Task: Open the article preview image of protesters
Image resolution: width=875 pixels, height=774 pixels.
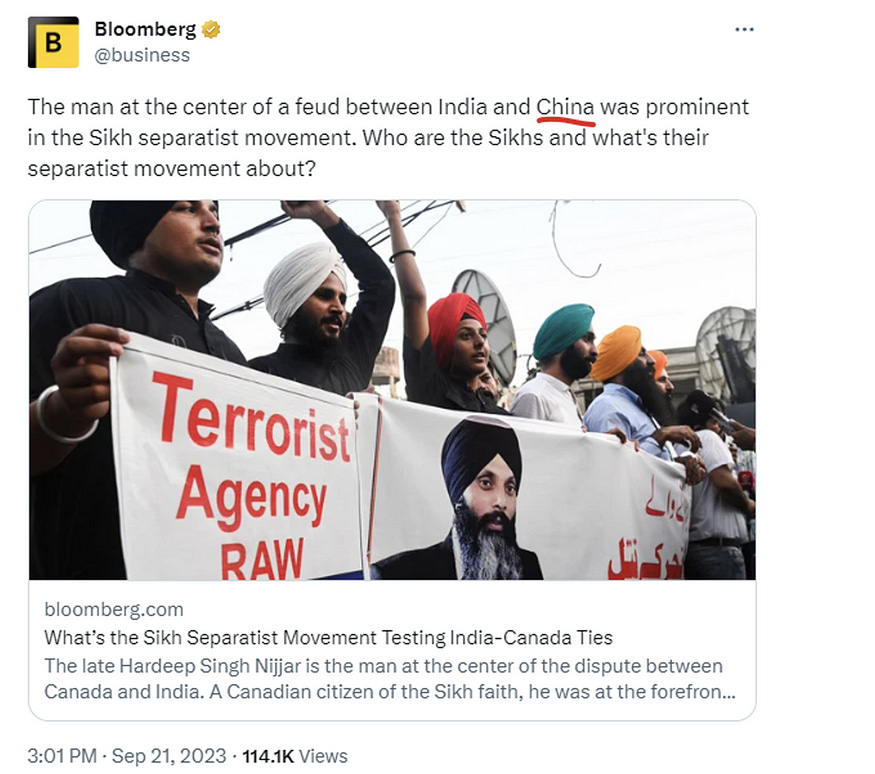Action: click(x=392, y=390)
